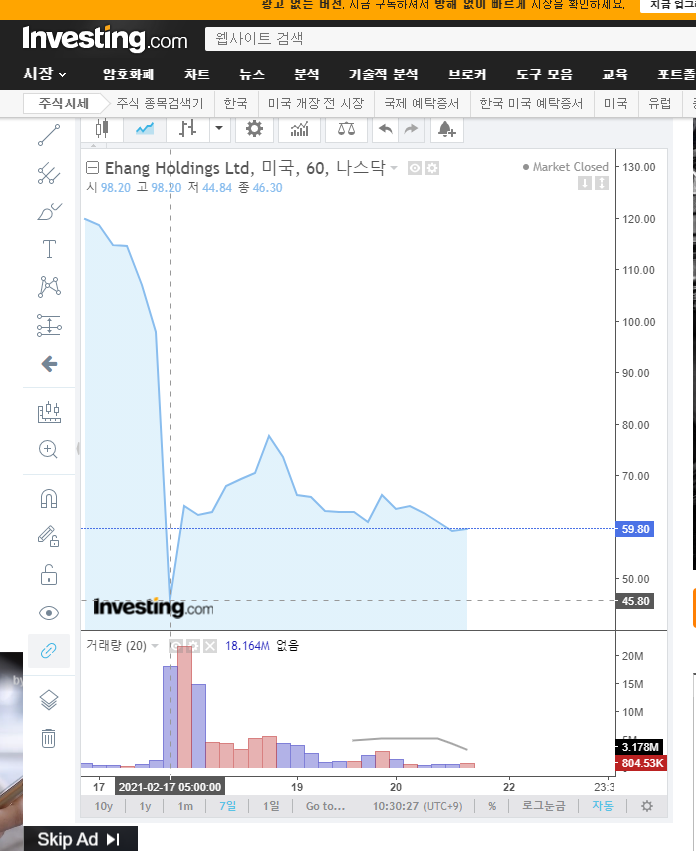Select the 1일 time range
Screen dimensions: 696x851
(271, 806)
